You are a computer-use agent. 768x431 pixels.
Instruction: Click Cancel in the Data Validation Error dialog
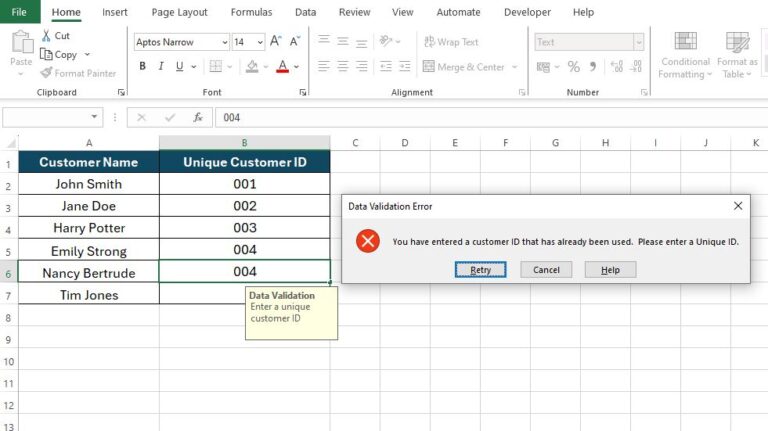click(x=546, y=270)
